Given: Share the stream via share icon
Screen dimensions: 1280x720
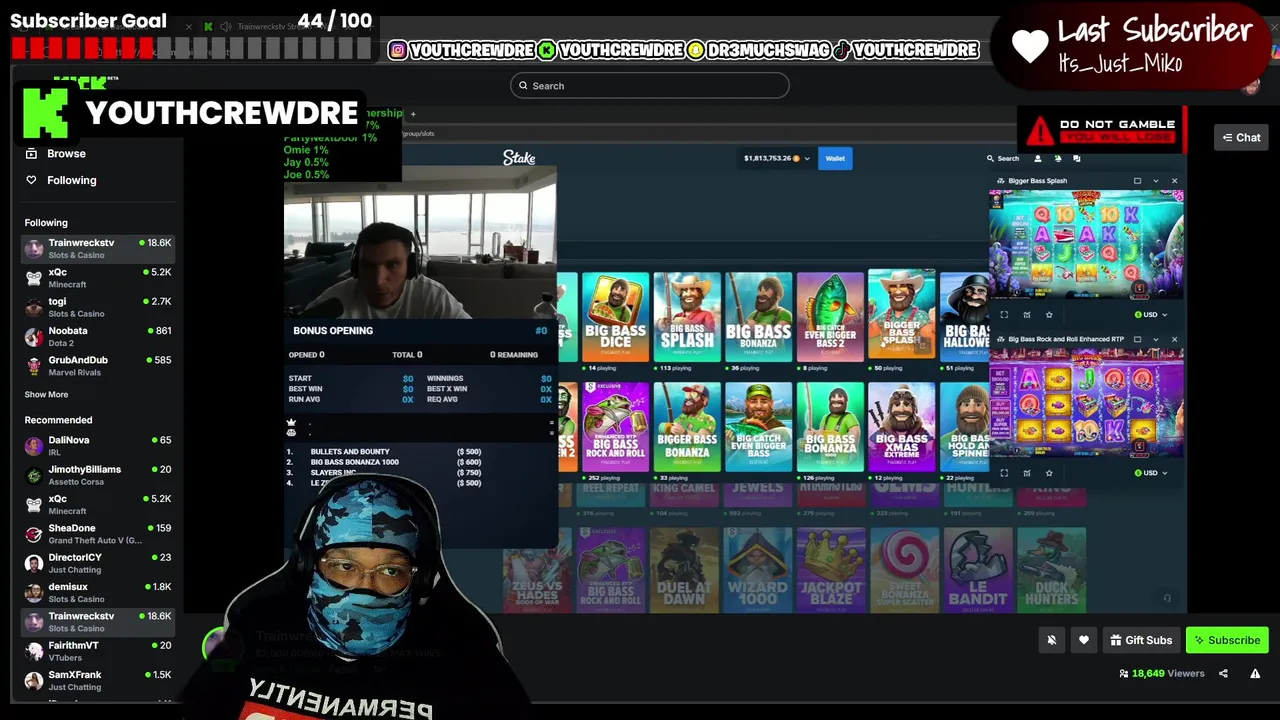Looking at the screenshot, I should pyautogui.click(x=1223, y=674).
